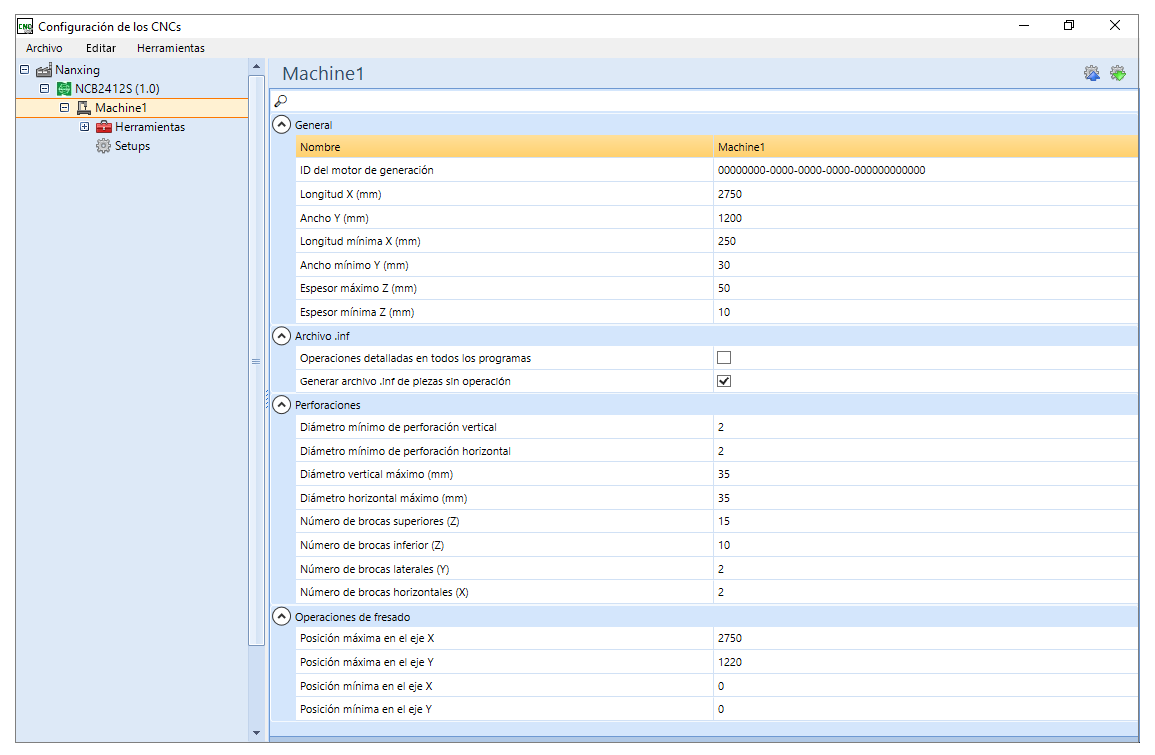The image size is (1155, 755).
Task: Select Machine1 tree item
Action: [121, 108]
